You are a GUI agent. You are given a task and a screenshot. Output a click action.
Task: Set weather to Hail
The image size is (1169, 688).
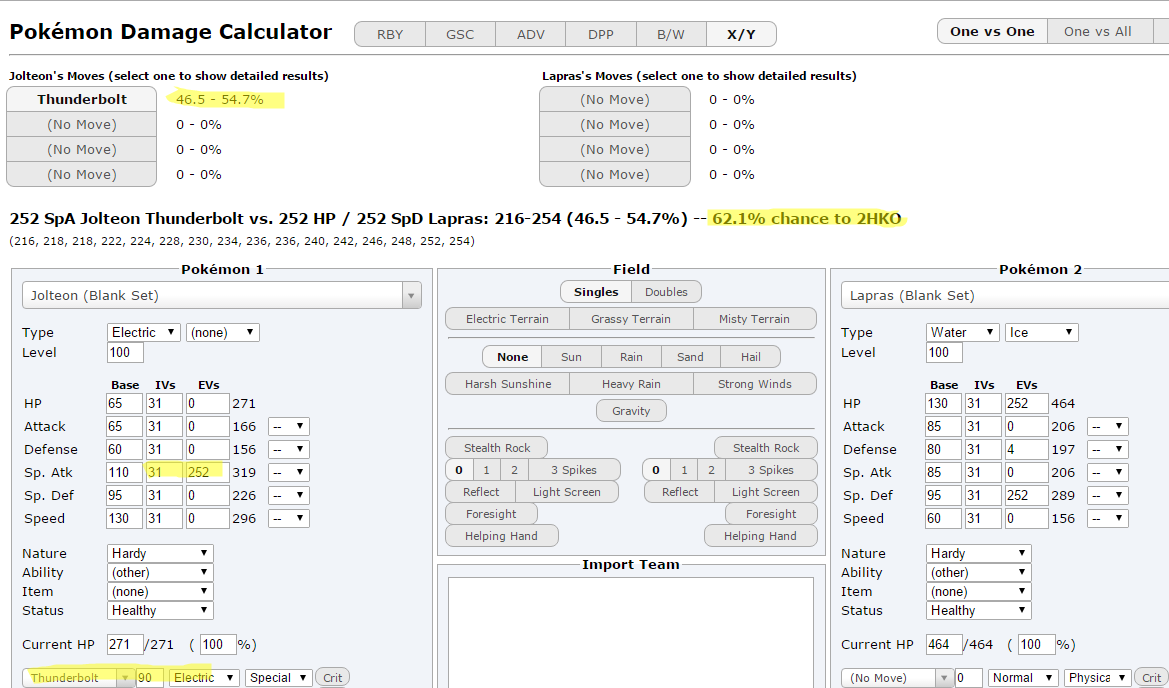(751, 357)
